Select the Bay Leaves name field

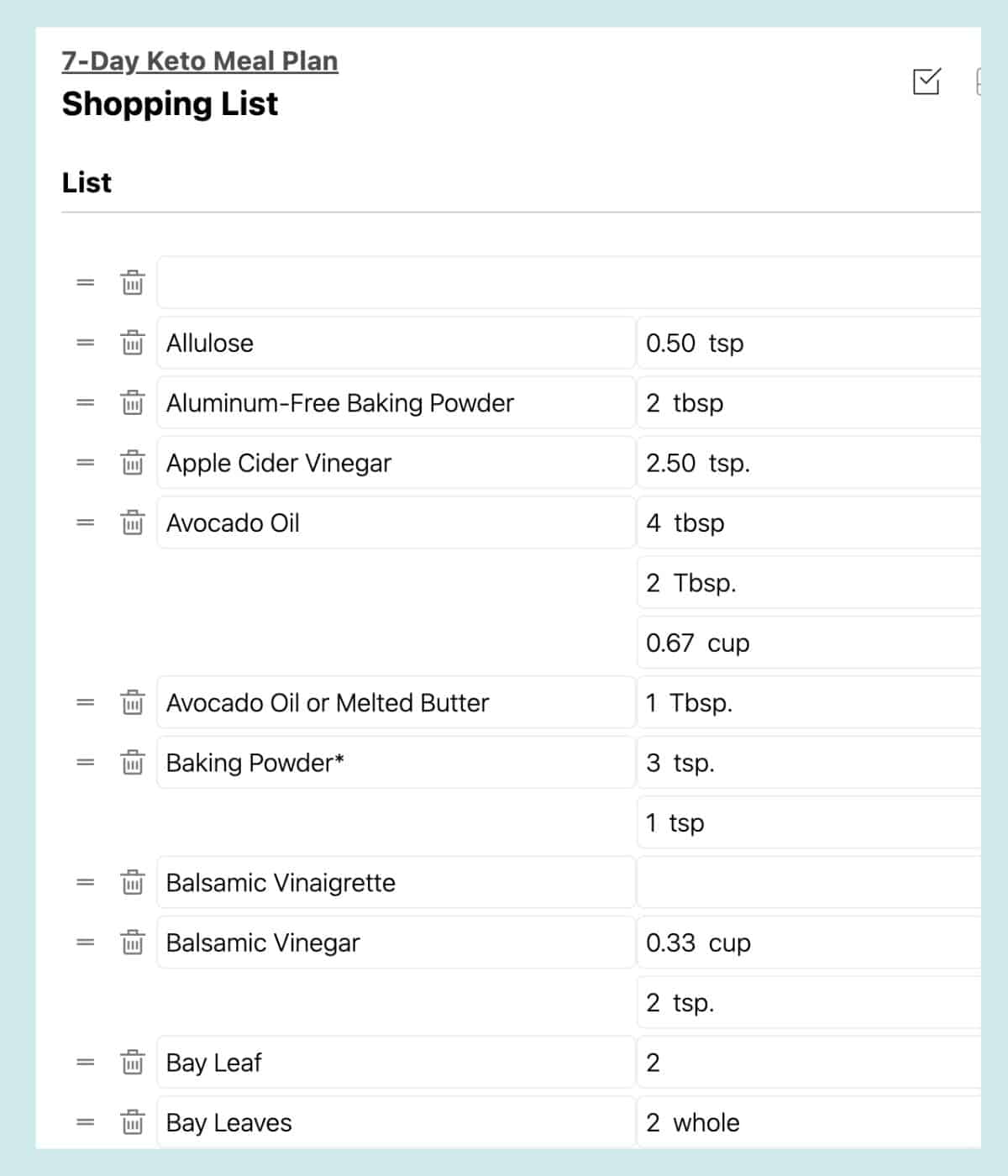coord(395,1122)
